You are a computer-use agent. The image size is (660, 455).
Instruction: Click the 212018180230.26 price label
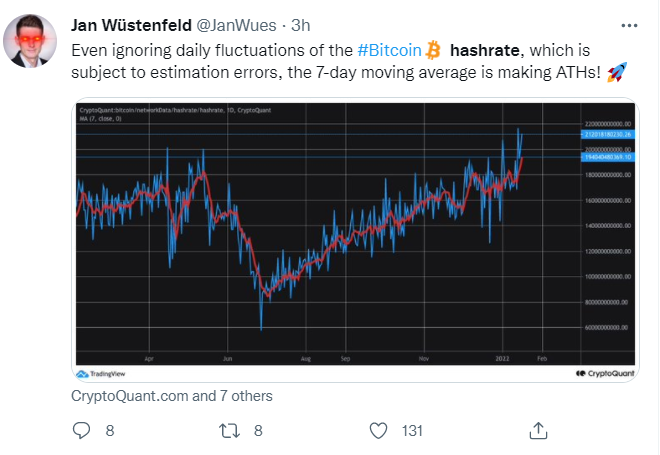coord(608,134)
